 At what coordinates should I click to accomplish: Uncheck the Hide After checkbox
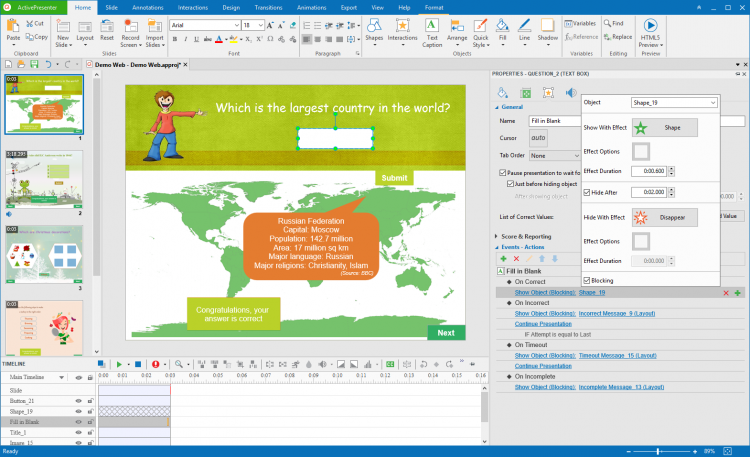tap(587, 192)
